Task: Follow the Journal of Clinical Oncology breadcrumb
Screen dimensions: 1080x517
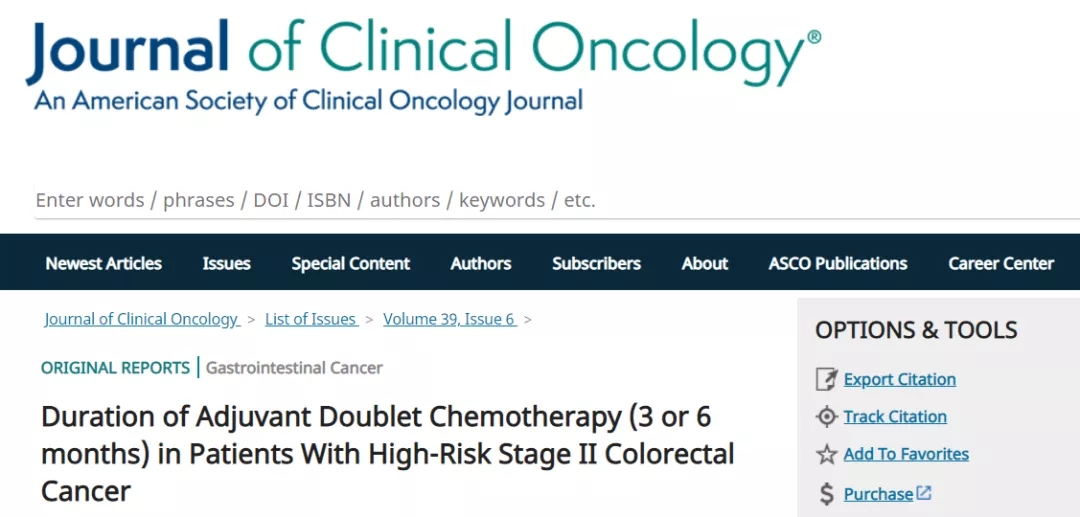Action: 141,320
